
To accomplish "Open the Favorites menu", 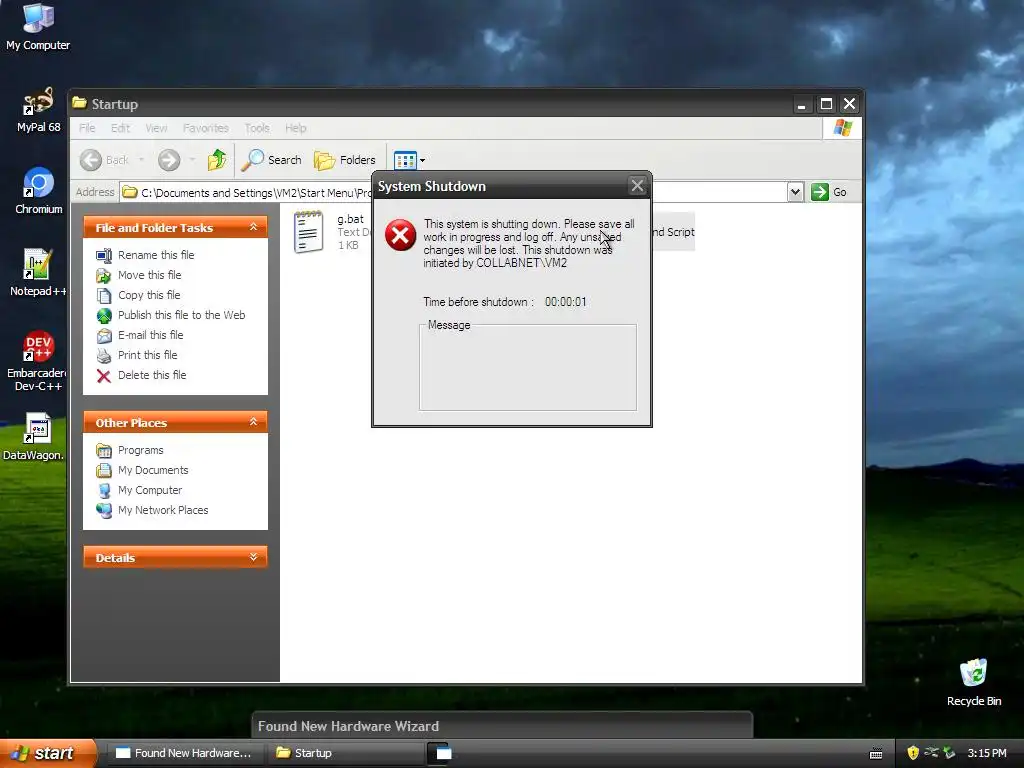I will (206, 128).
